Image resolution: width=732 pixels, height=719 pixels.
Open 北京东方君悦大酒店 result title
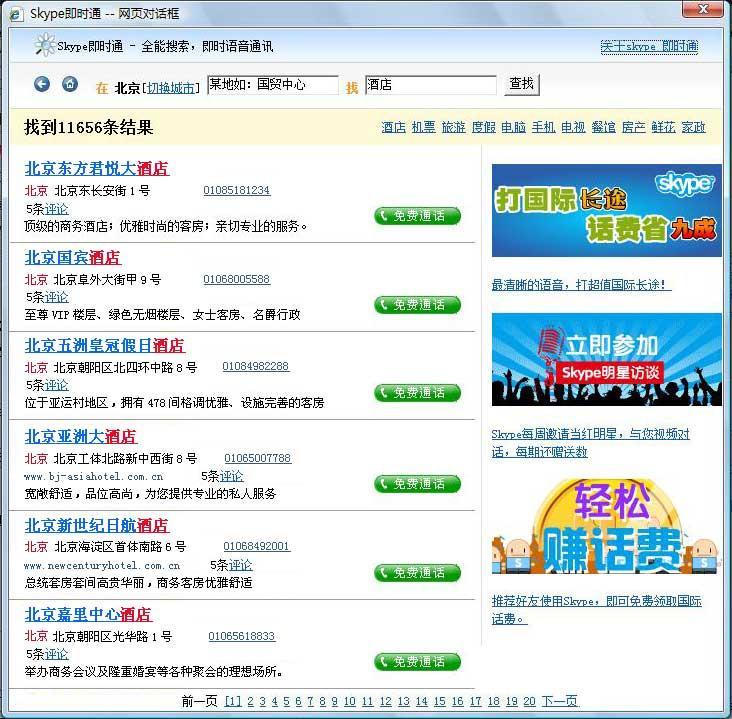97,169
